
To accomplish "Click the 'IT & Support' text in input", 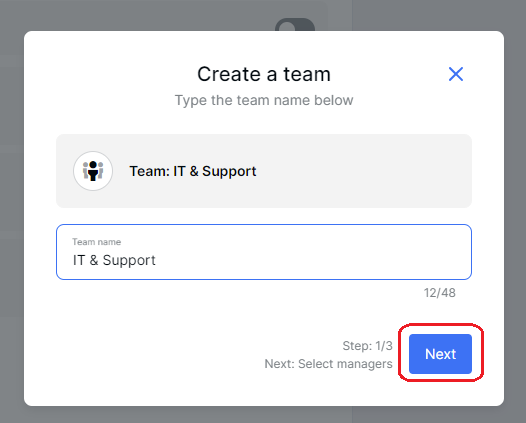I will [114, 260].
